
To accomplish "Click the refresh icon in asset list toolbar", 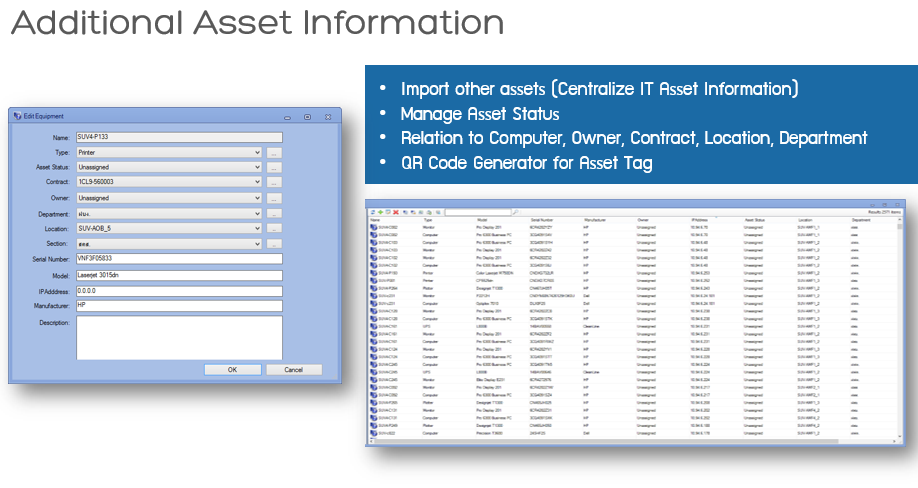I will point(373,212).
